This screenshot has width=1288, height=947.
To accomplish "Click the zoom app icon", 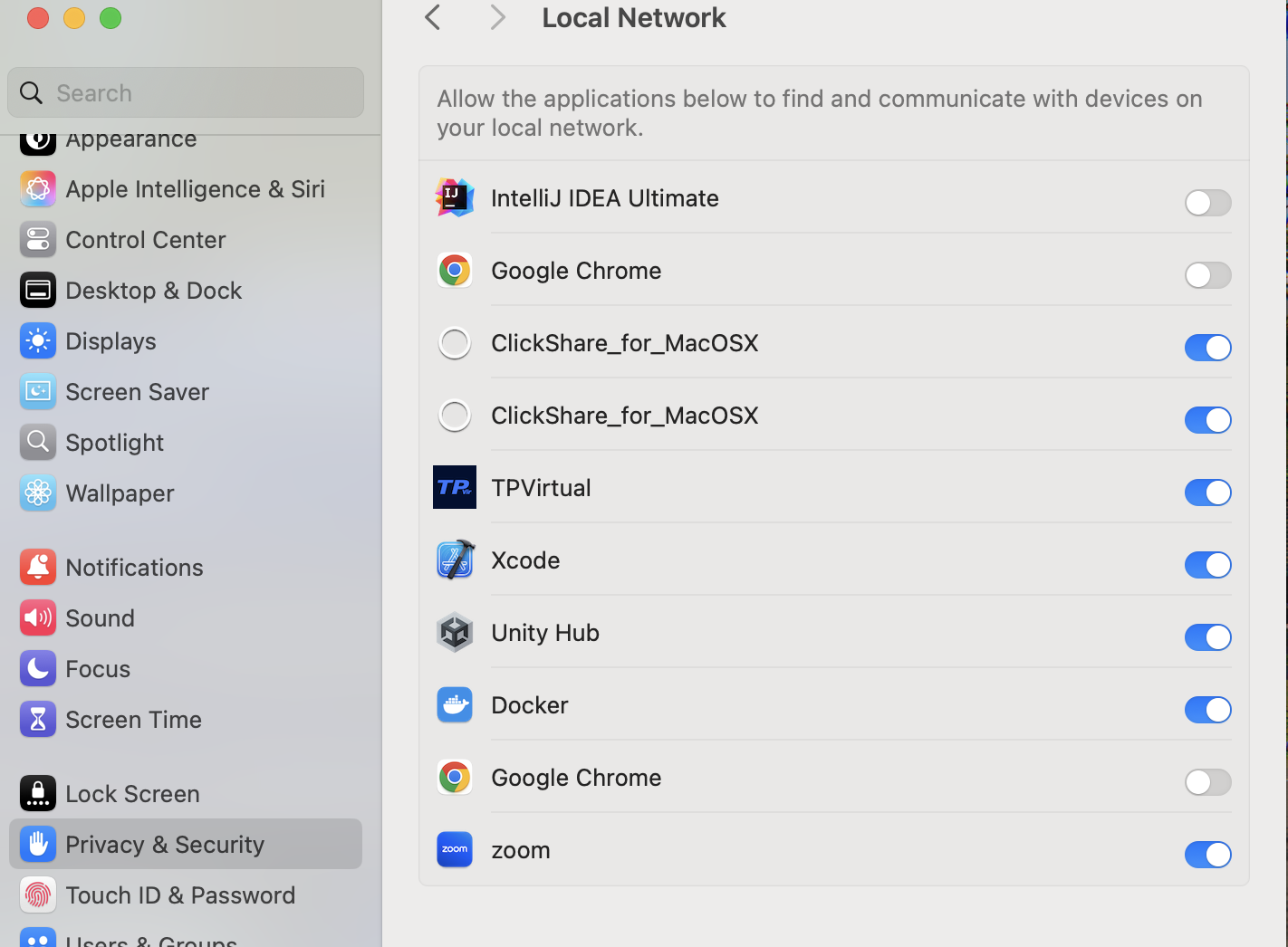I will pyautogui.click(x=455, y=849).
